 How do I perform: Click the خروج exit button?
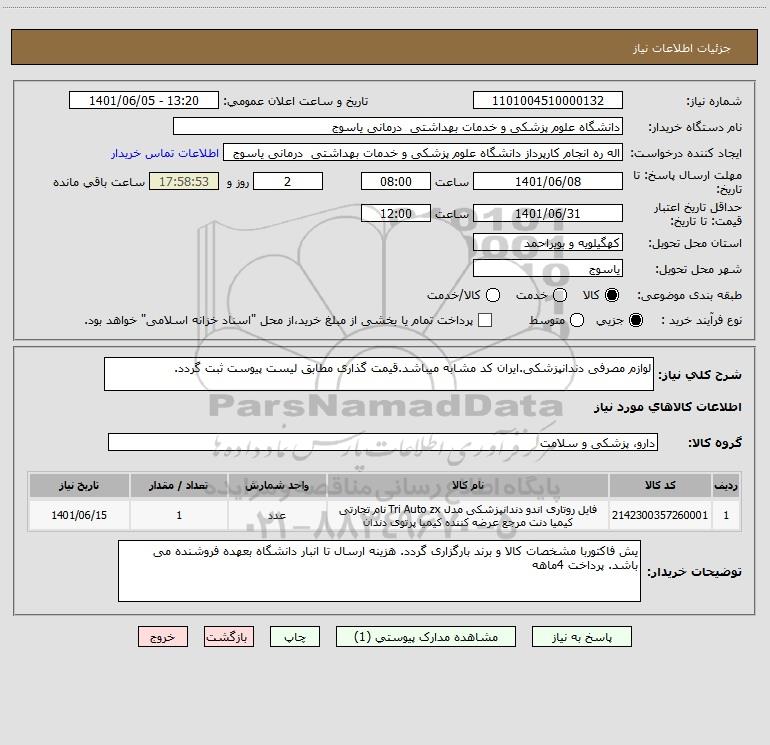coord(163,637)
